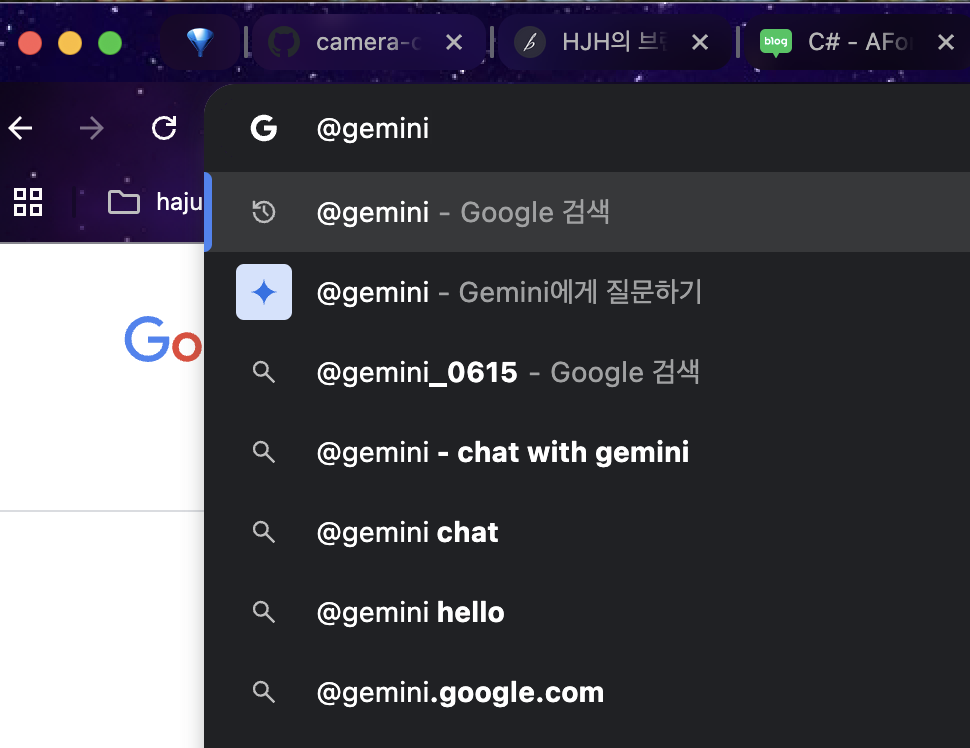Select the chat with gemini suggestion
This screenshot has height=748, width=970.
click(587, 452)
